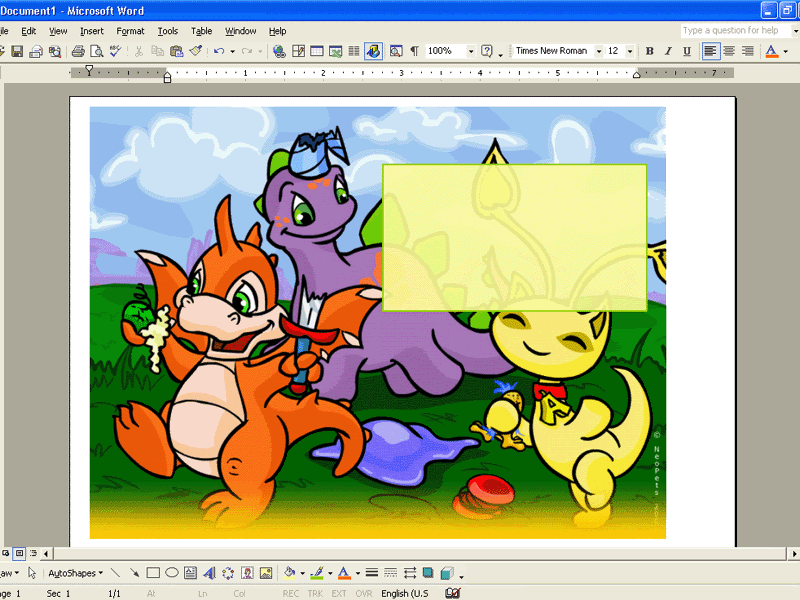Click the Insert Text Box icon
Viewport: 800px width, 600px height.
[190, 573]
